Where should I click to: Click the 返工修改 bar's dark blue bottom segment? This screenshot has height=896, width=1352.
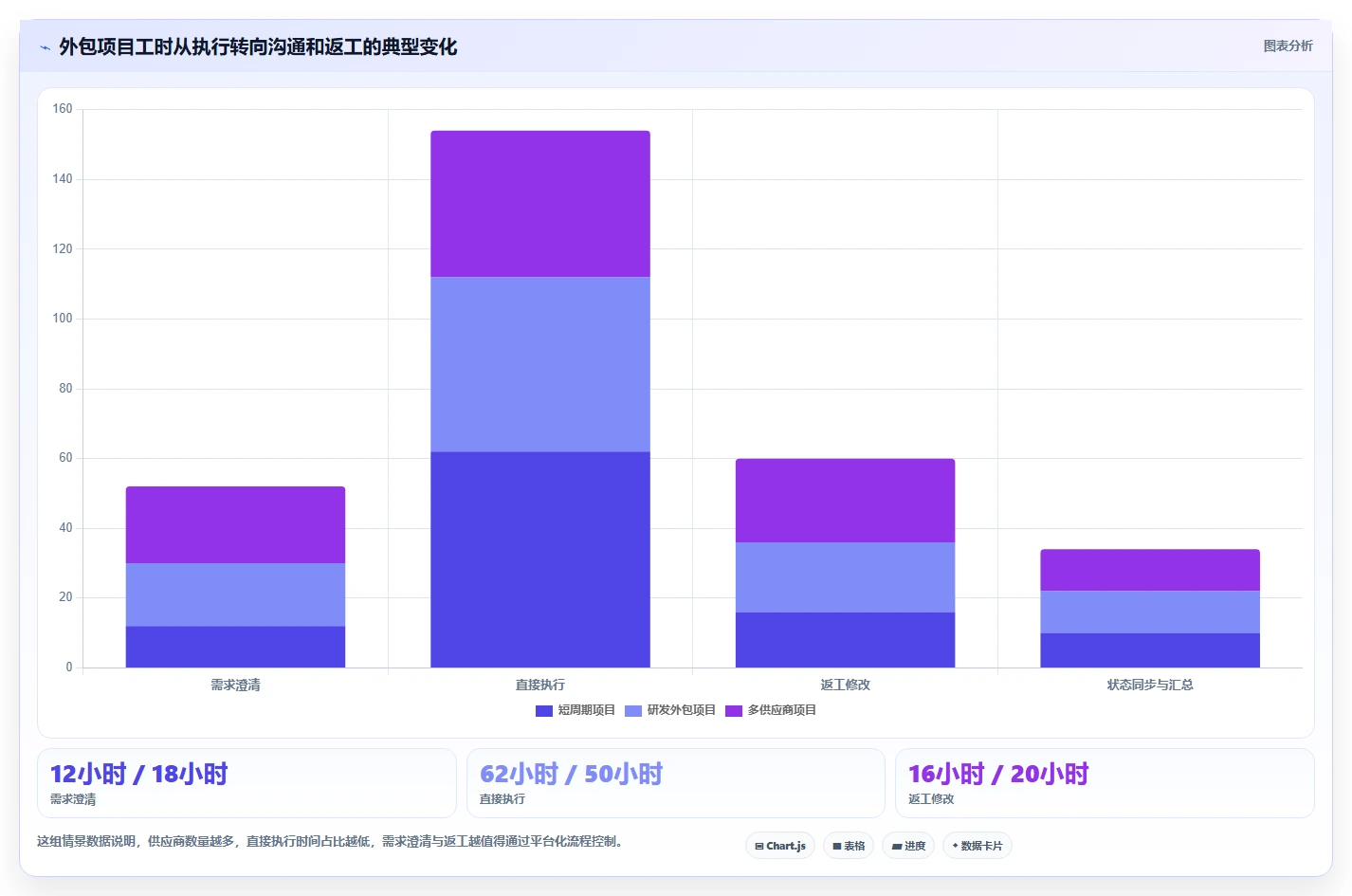[x=845, y=640]
